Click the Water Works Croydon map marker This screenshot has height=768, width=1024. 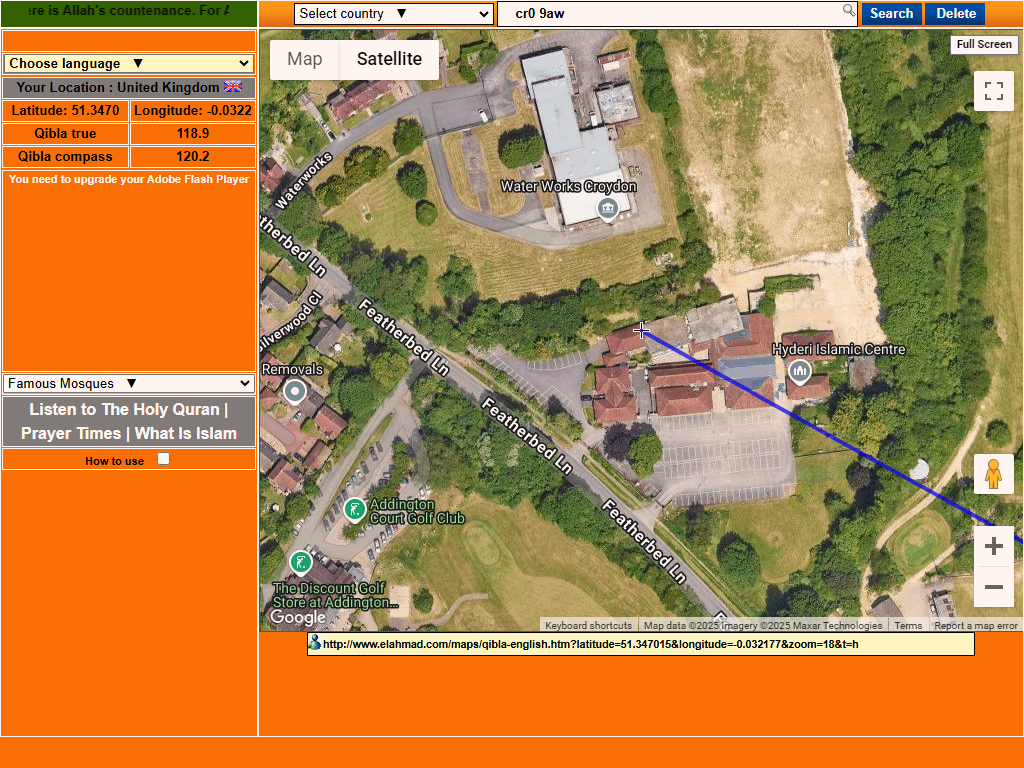[x=608, y=210]
